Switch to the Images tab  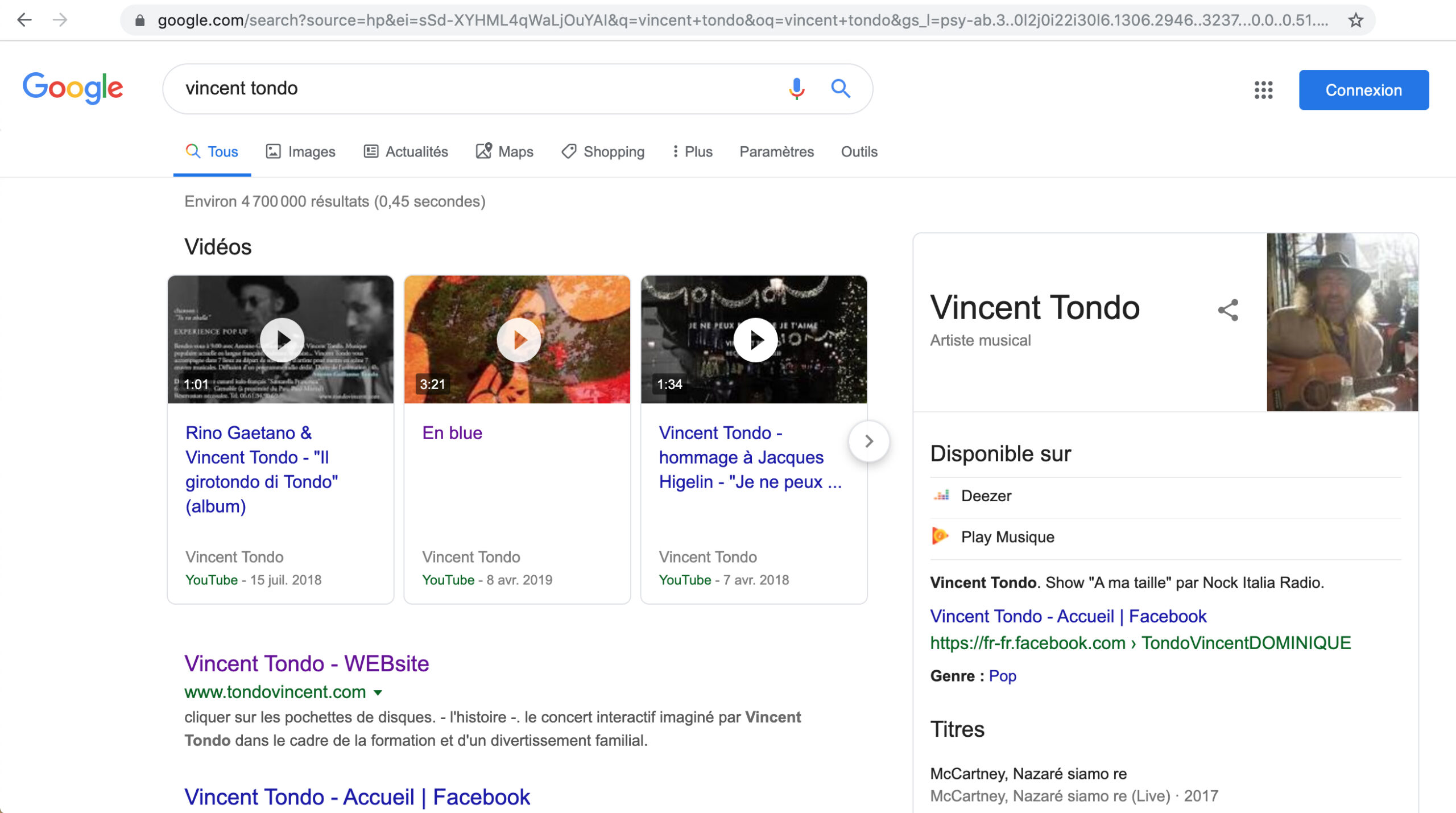pos(301,152)
